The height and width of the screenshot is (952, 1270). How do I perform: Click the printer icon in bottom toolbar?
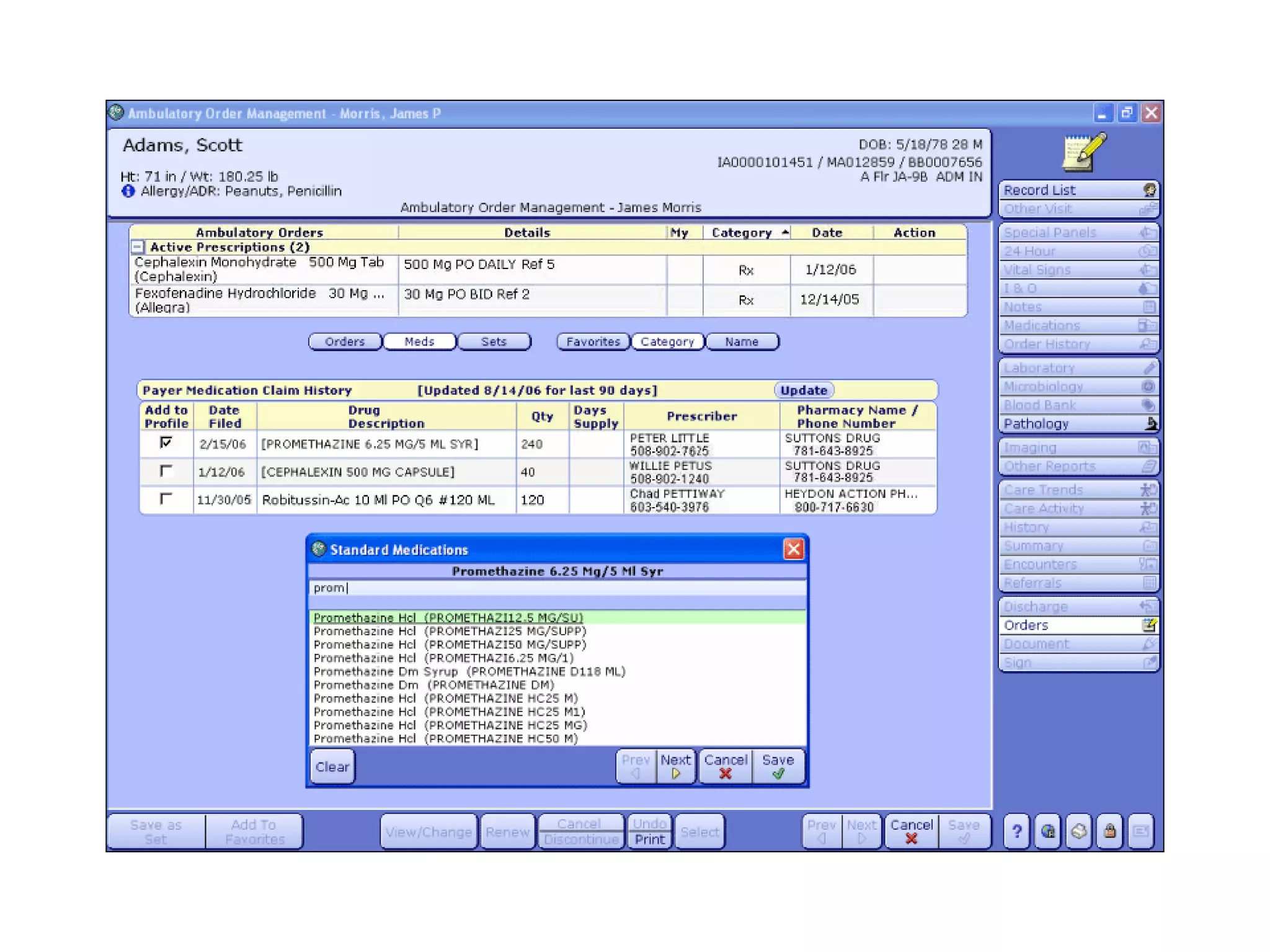tap(1079, 831)
